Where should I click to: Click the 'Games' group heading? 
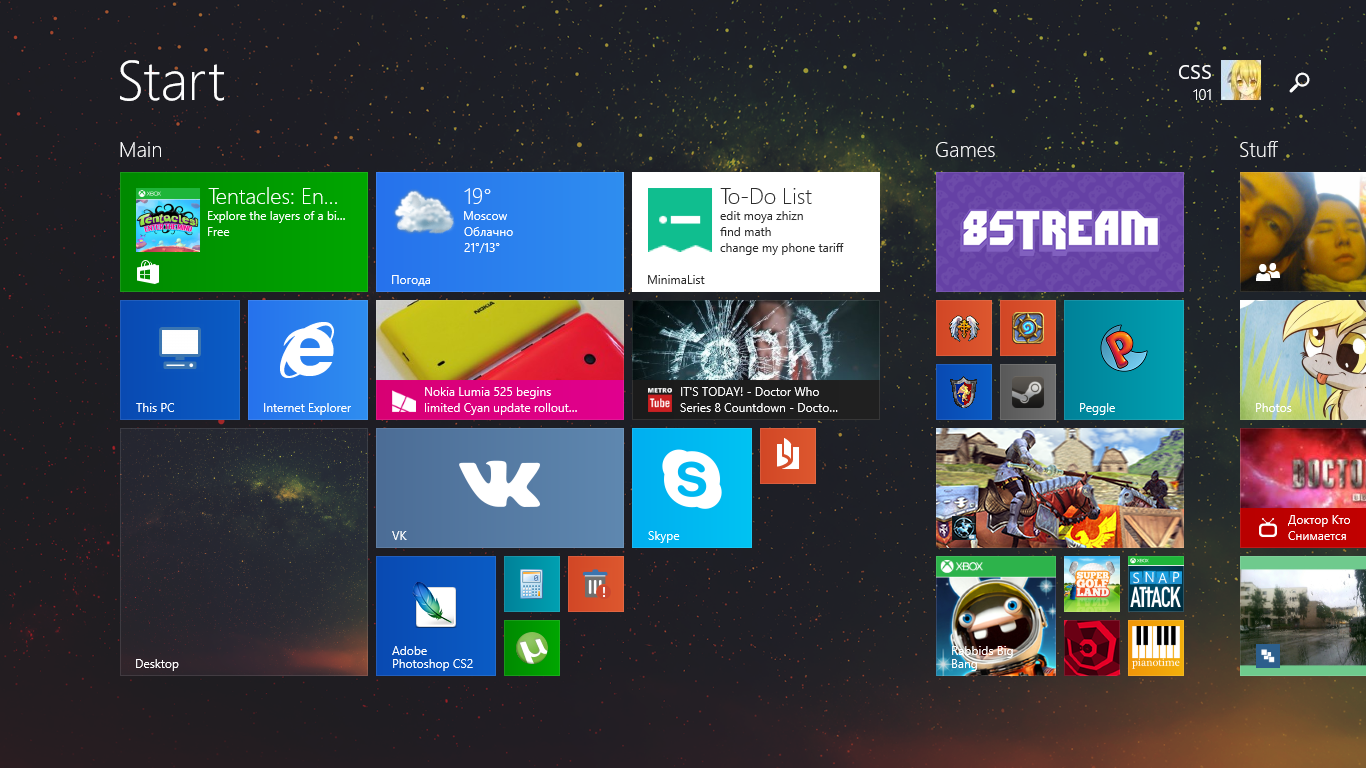point(965,150)
